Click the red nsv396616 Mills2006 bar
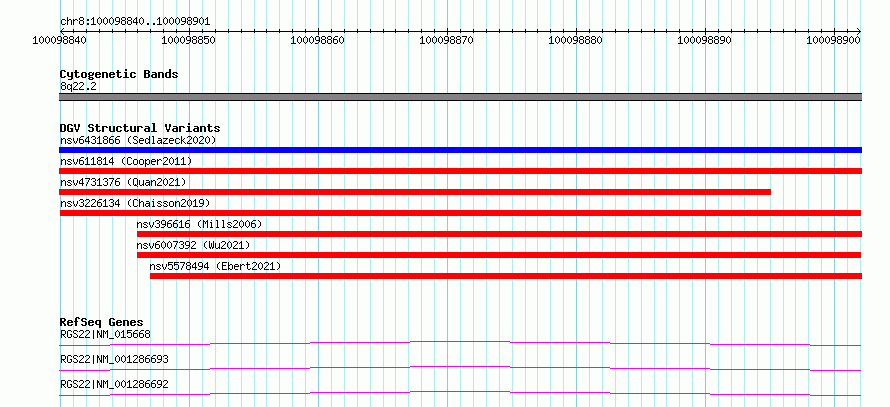890x407 pixels. [499, 234]
